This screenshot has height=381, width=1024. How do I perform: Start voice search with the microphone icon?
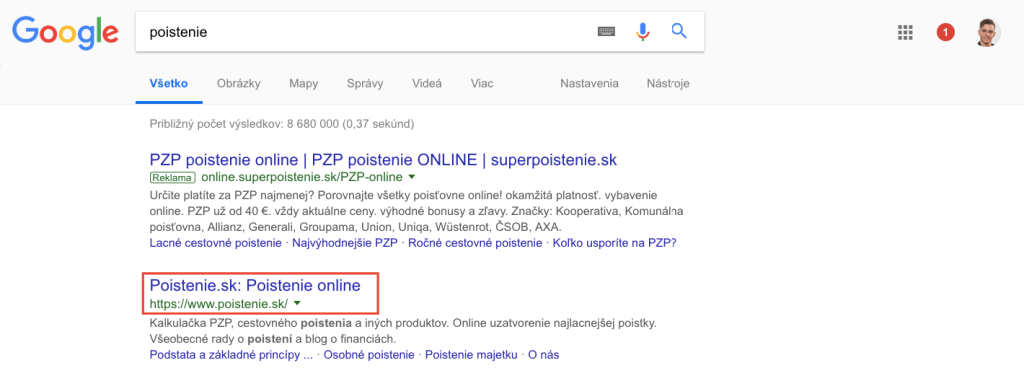click(643, 31)
